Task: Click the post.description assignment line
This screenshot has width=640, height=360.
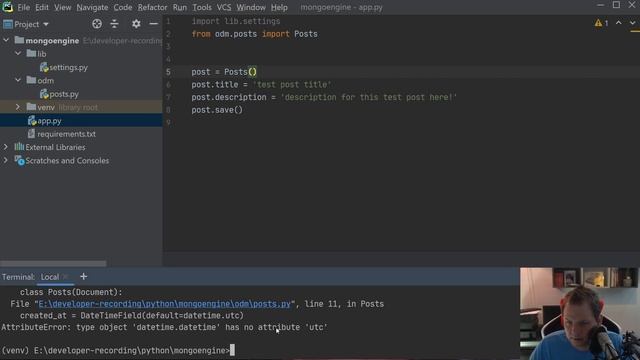Action: pos(324,97)
